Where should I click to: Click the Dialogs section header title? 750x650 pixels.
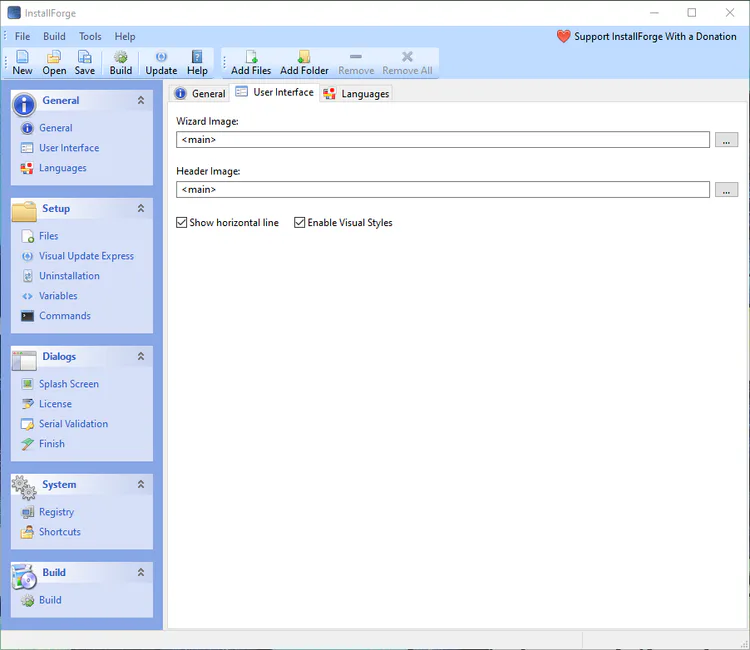[x=59, y=356]
